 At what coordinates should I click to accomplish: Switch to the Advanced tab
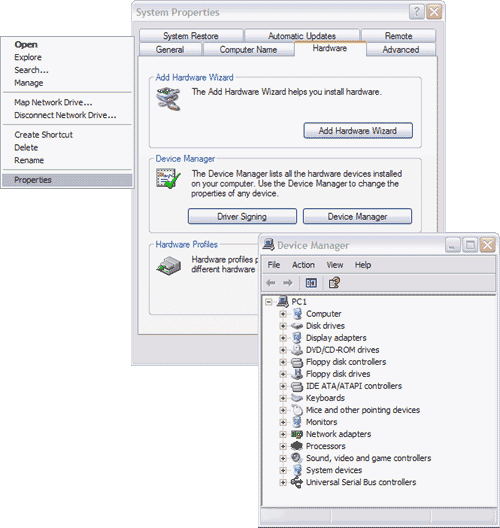coord(401,50)
